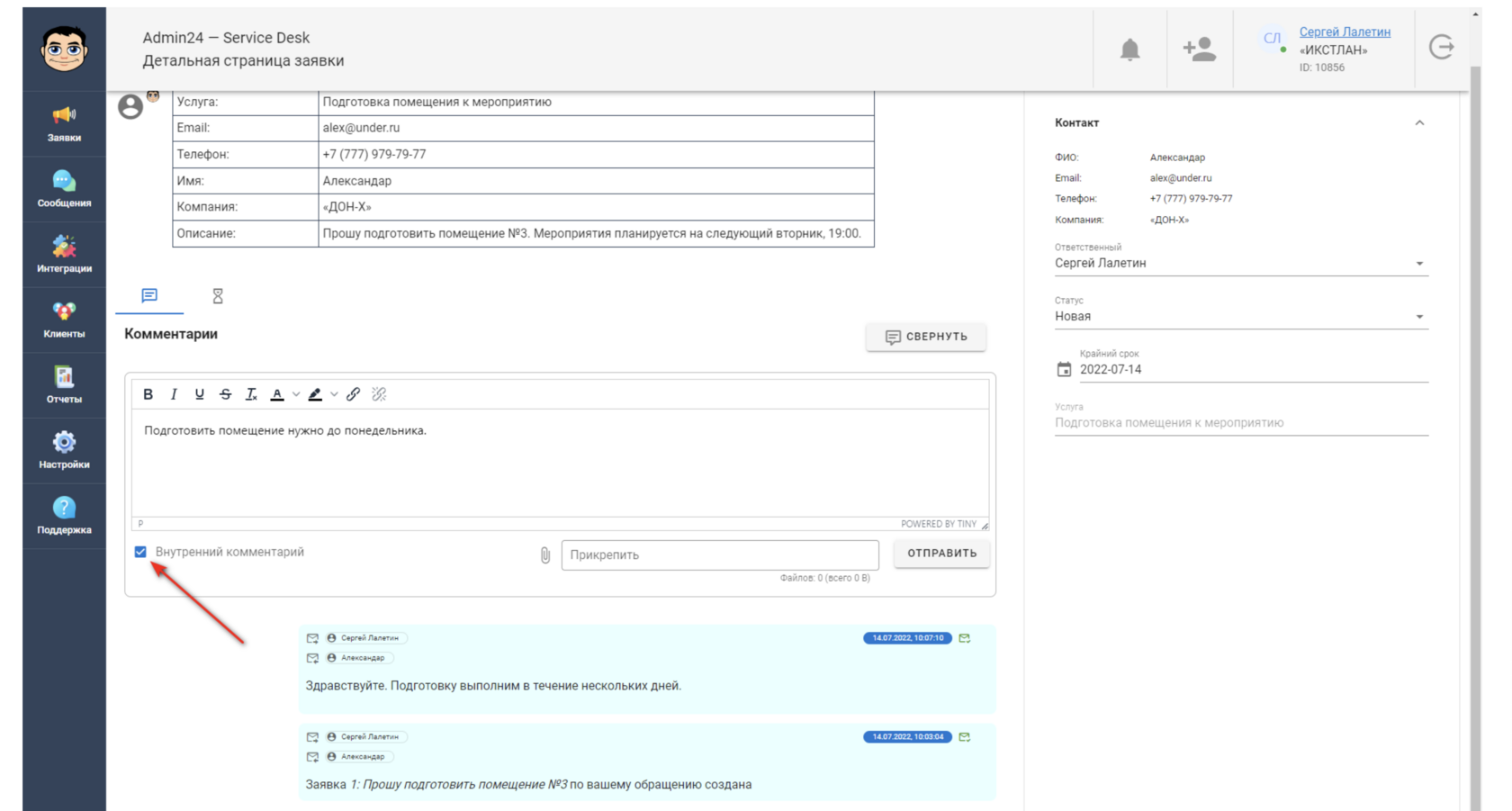
Task: Open Клиенты section in sidebar
Action: (x=64, y=320)
